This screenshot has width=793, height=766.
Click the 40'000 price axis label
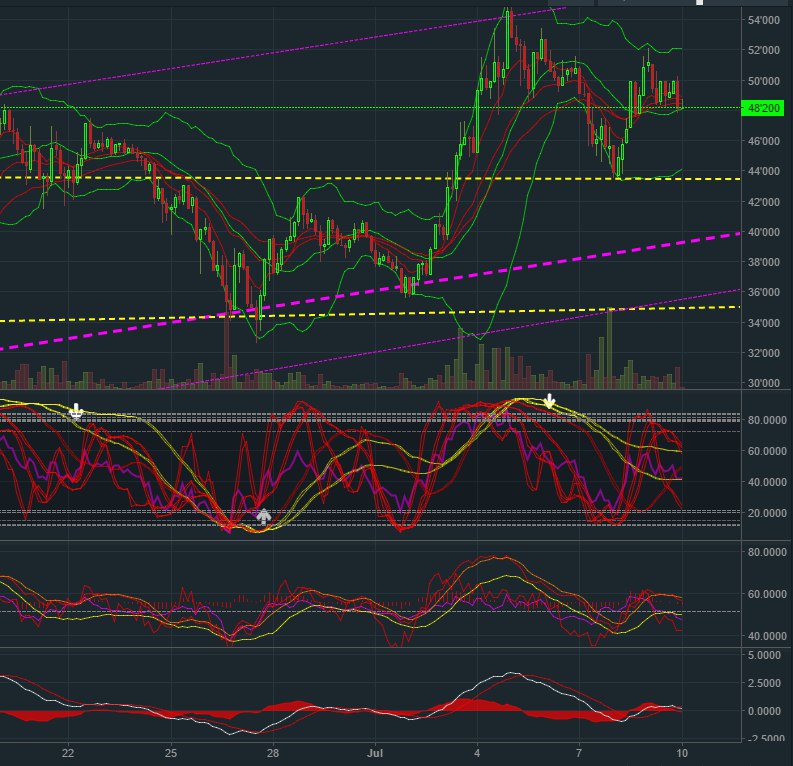coord(764,232)
